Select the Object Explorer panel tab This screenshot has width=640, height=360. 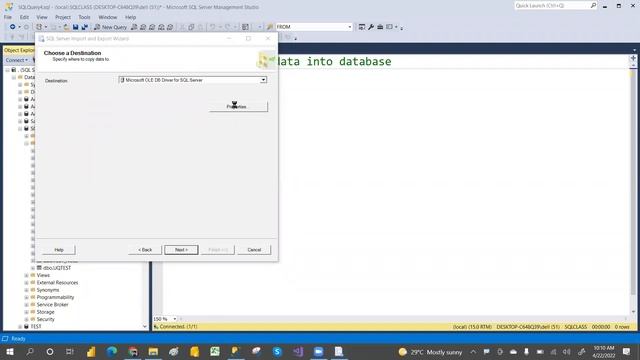click(19, 50)
